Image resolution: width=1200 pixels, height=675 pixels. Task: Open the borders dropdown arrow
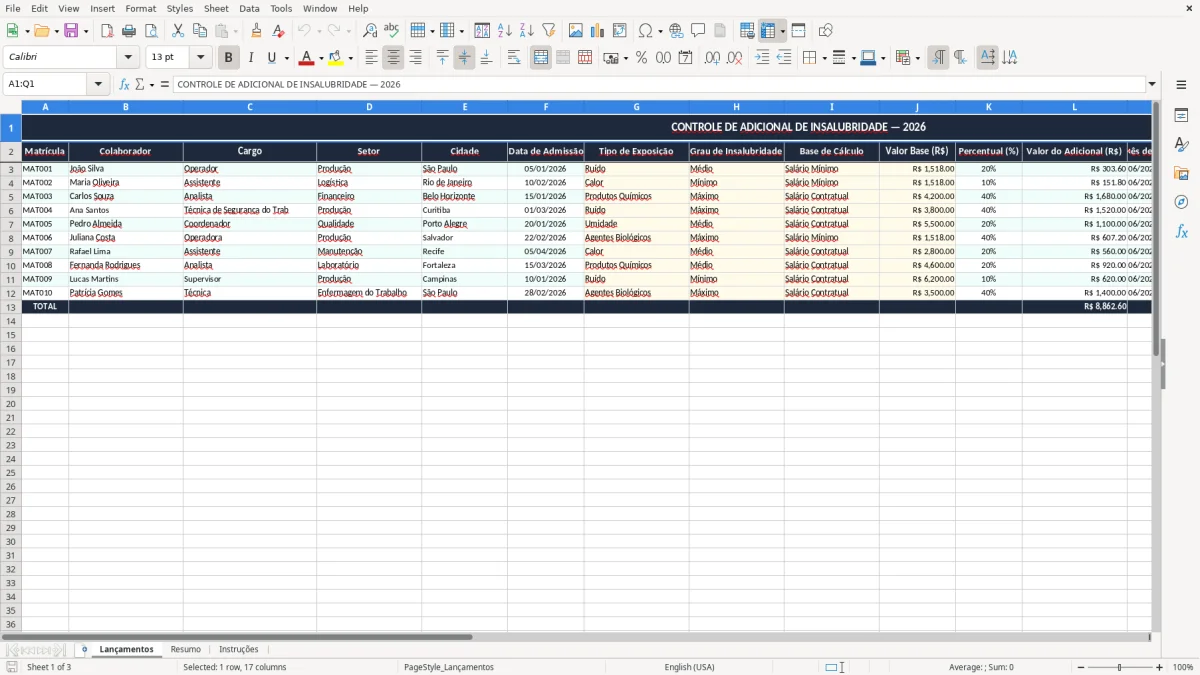tap(824, 58)
